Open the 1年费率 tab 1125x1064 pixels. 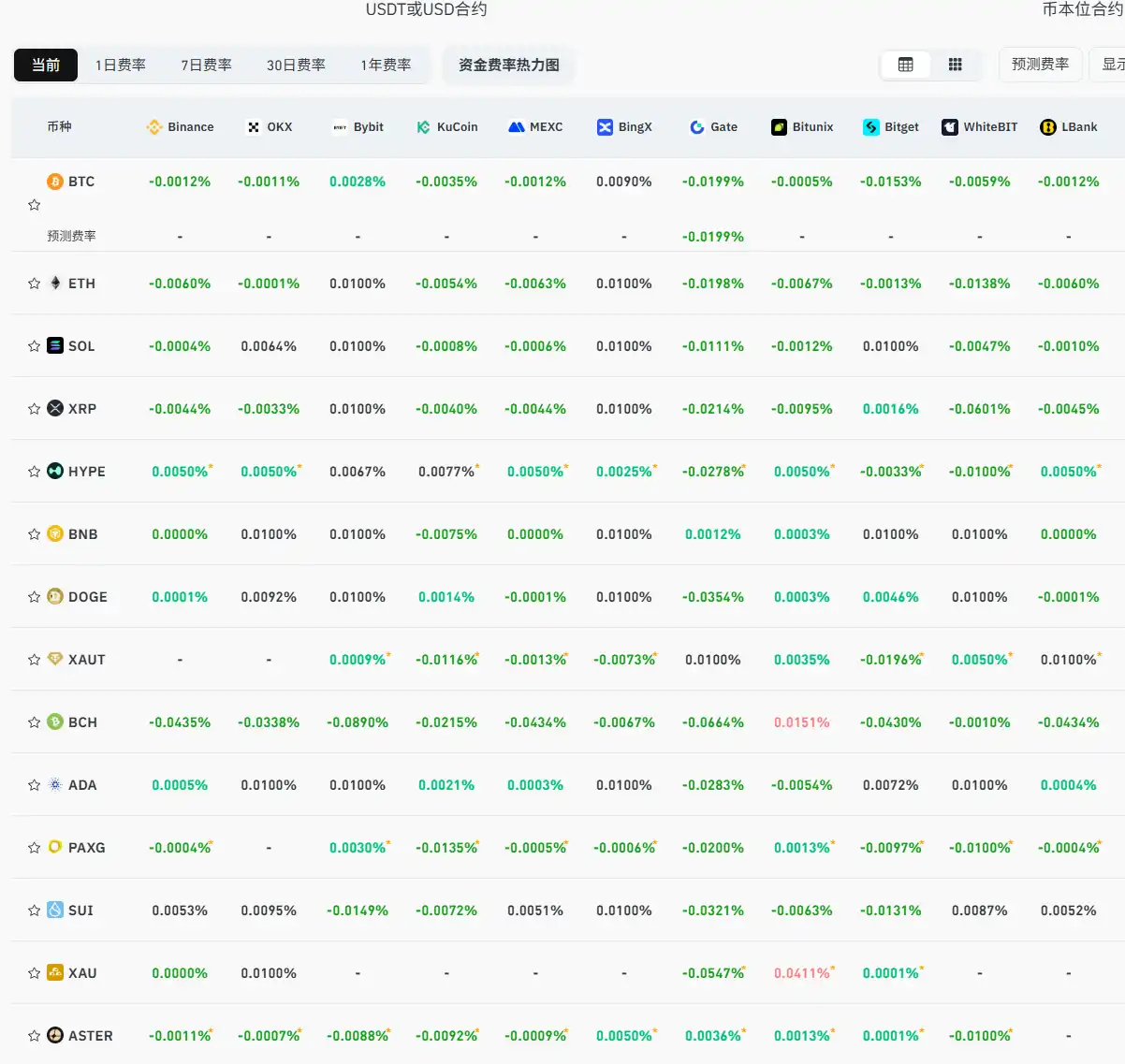click(386, 65)
